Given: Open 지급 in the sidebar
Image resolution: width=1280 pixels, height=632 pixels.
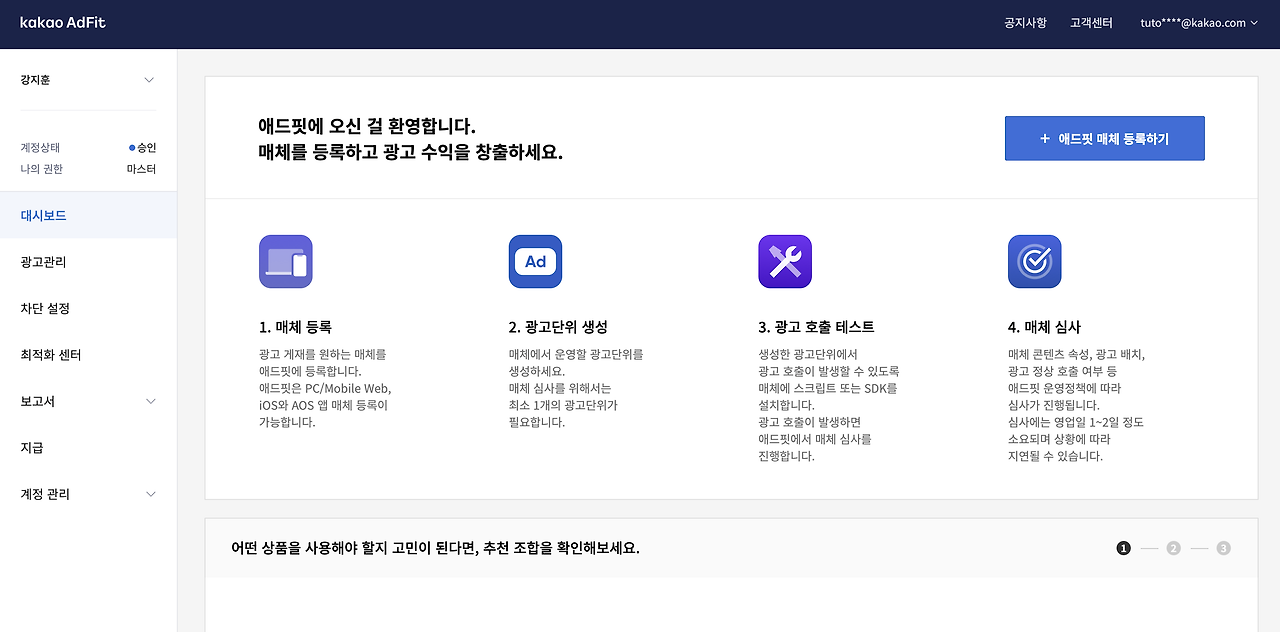Looking at the screenshot, I should [x=88, y=447].
